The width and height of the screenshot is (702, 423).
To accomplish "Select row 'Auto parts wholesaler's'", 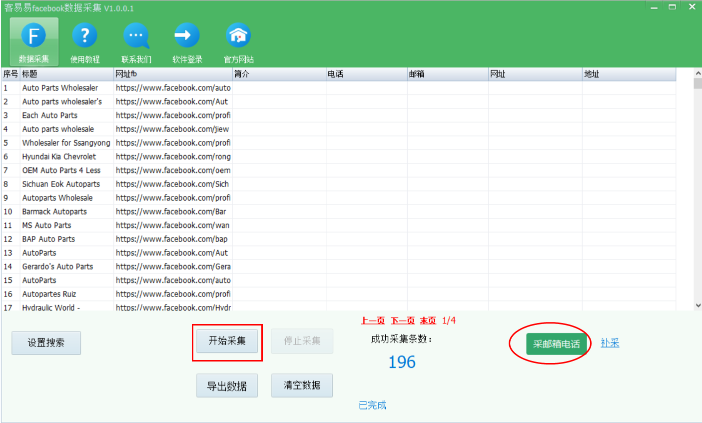I will click(x=338, y=102).
